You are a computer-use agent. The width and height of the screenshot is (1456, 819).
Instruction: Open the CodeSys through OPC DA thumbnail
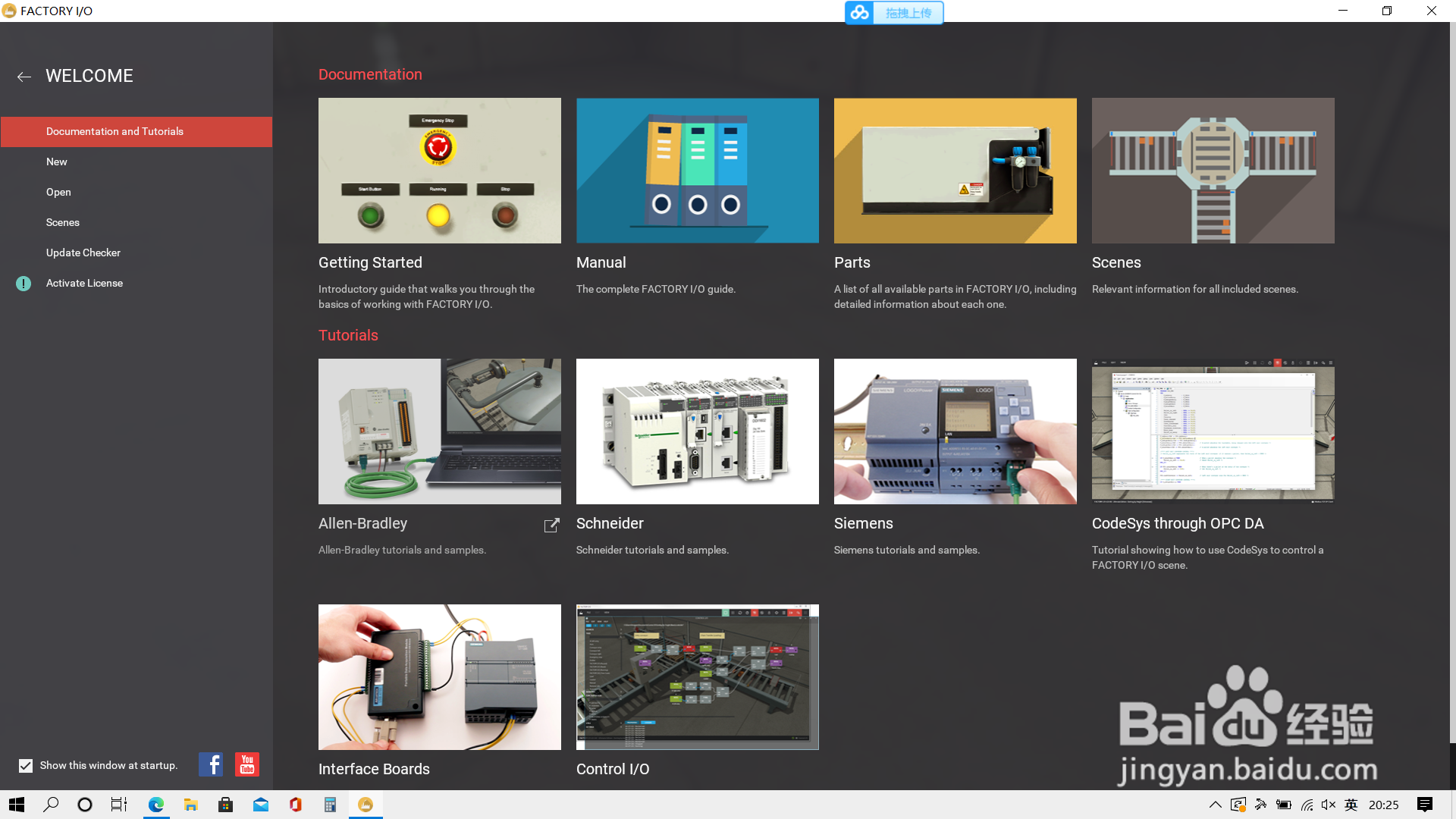pos(1213,431)
